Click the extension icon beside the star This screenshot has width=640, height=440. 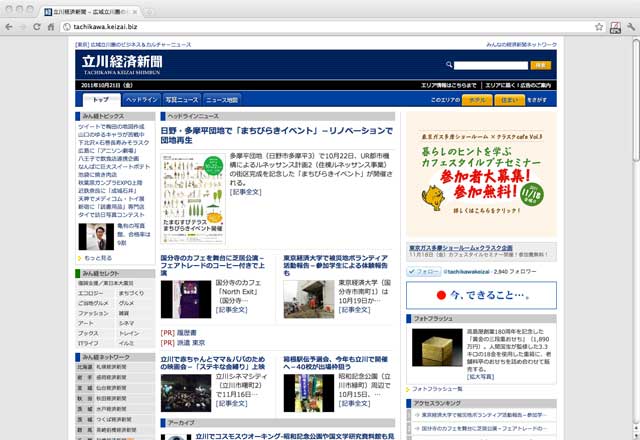(x=615, y=27)
